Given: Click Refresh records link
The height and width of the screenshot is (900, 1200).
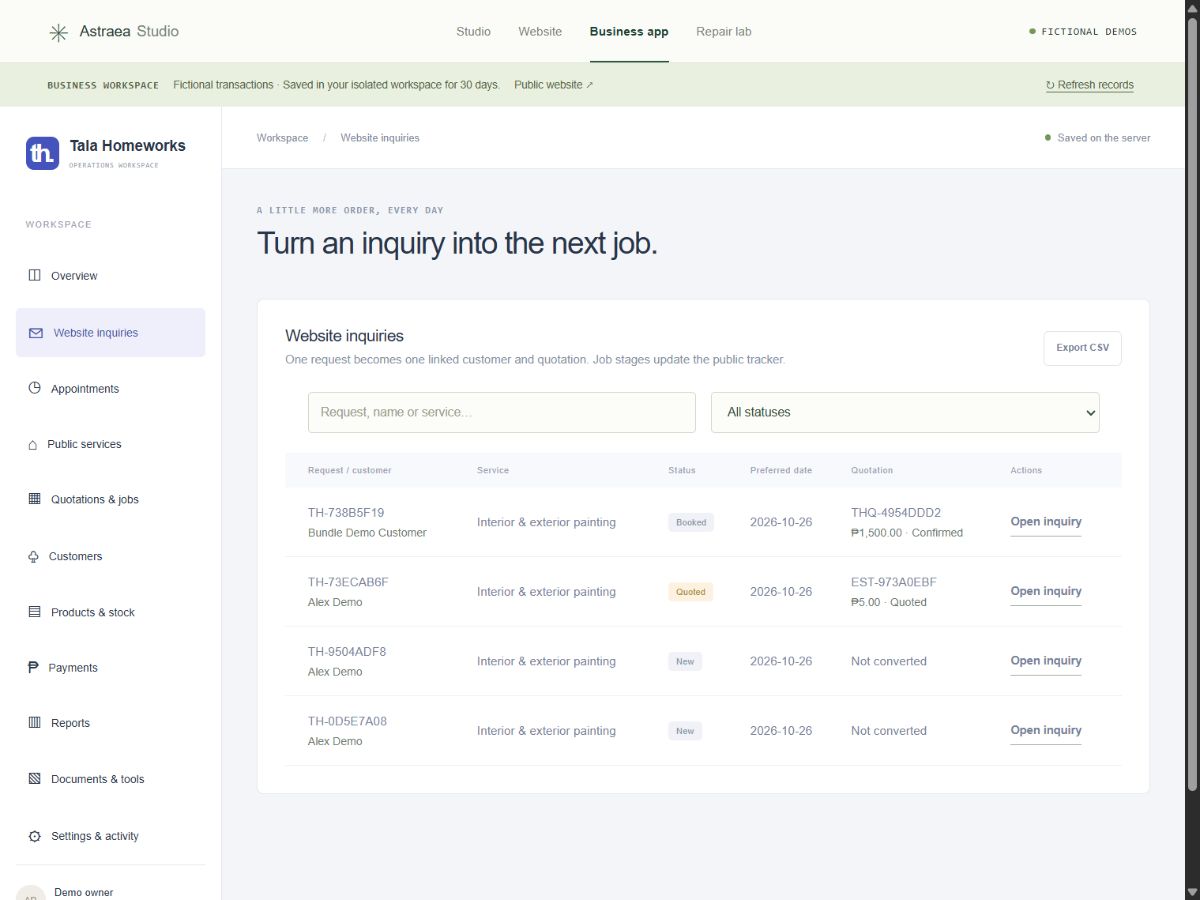Looking at the screenshot, I should click(x=1089, y=85).
